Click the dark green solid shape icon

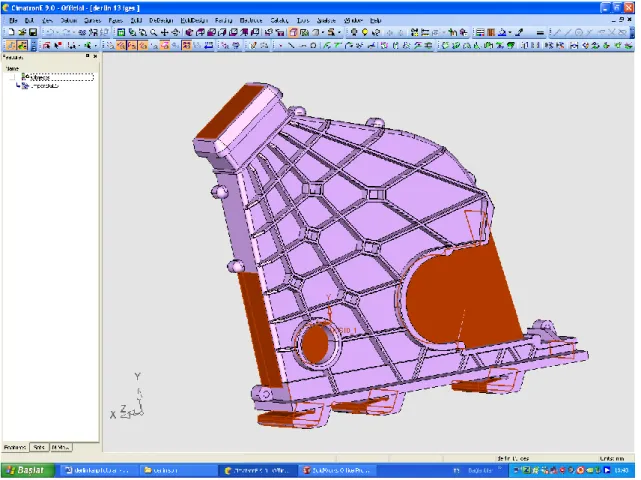point(510,45)
